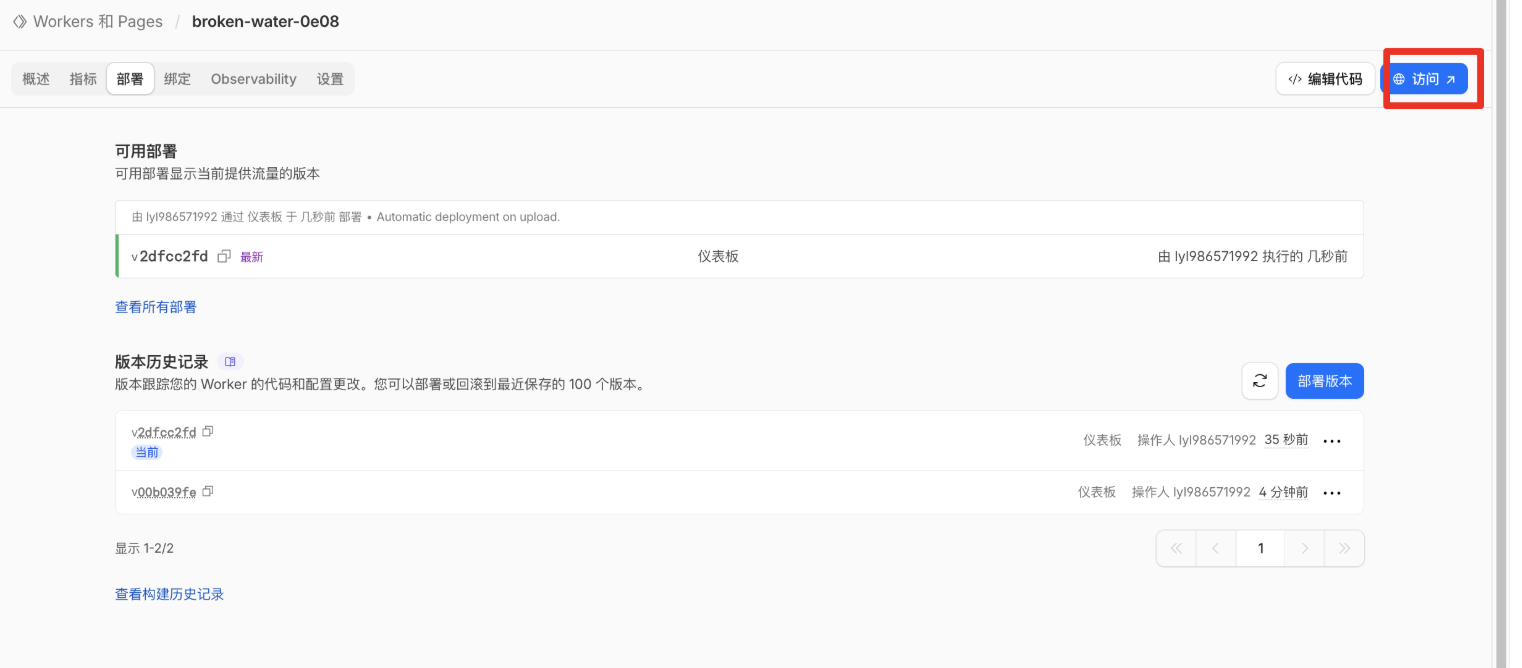Click the 编辑代码 button
Viewport: 1522px width, 668px height.
1325,79
